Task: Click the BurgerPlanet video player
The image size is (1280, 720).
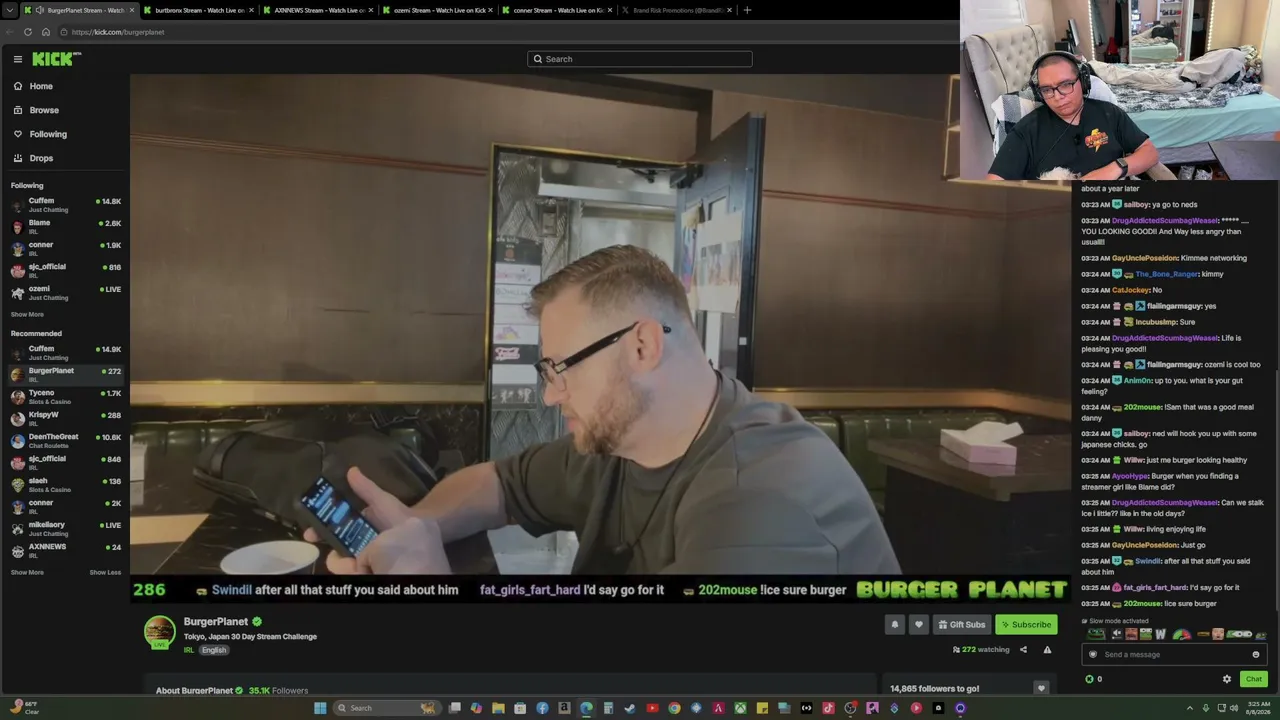Action: pyautogui.click(x=600, y=338)
